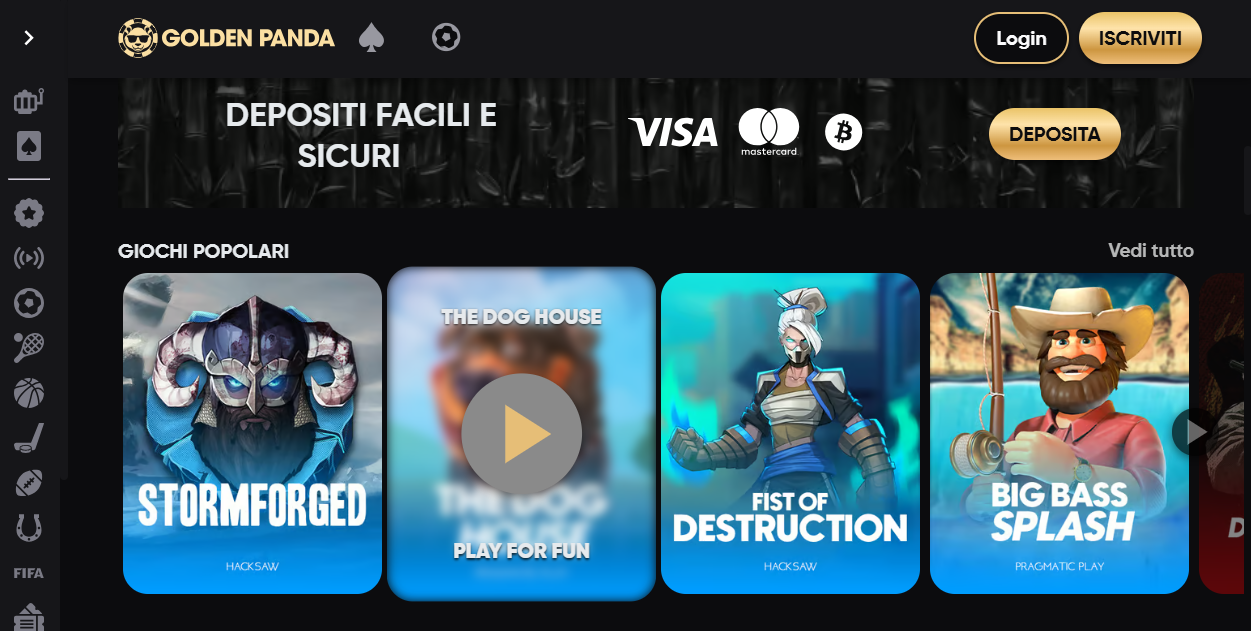This screenshot has width=1251, height=631.
Task: Choose the soccer ball icon in the sidebar
Action: pos(29,303)
